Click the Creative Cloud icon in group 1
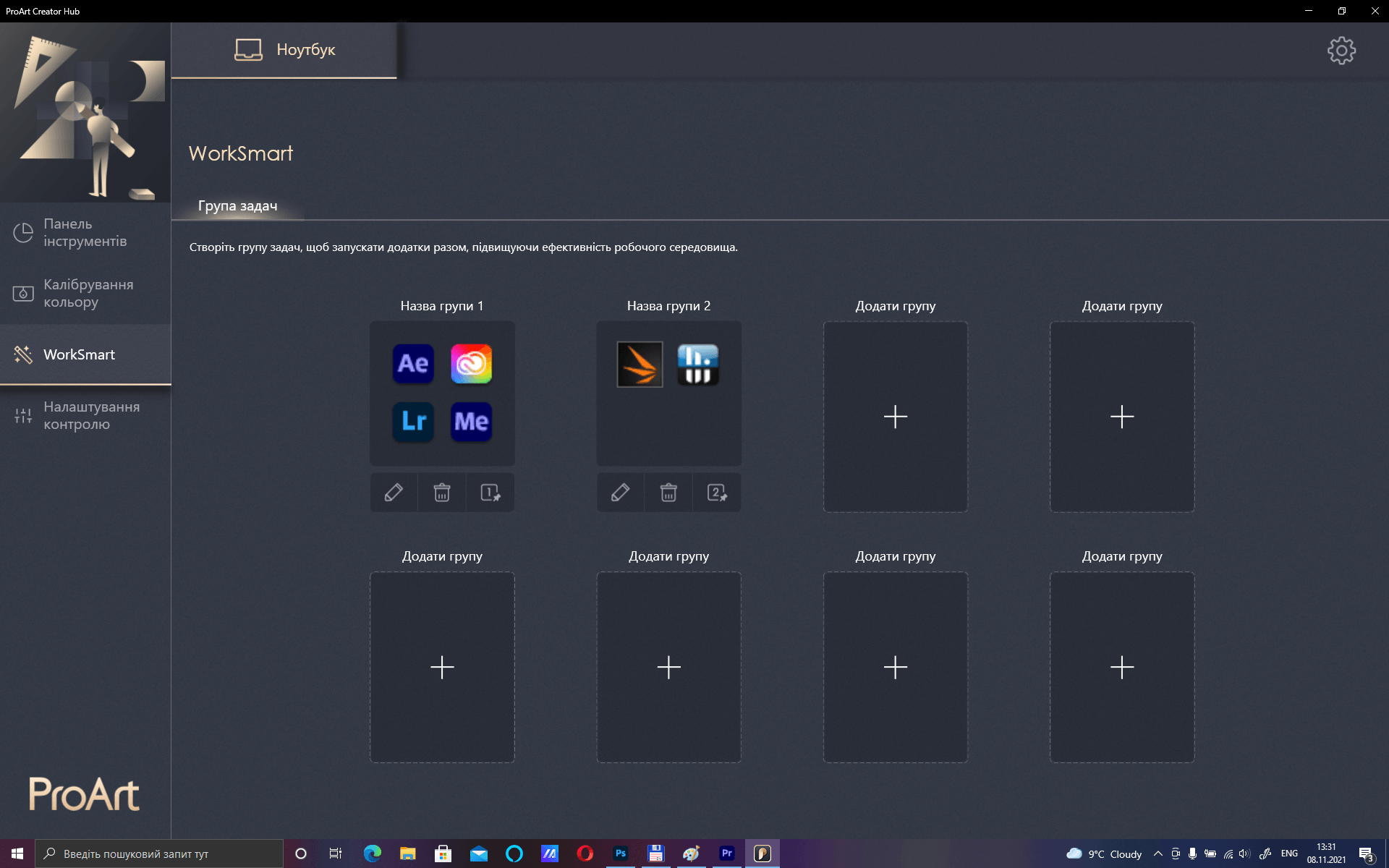Image resolution: width=1389 pixels, height=868 pixels. coord(471,364)
